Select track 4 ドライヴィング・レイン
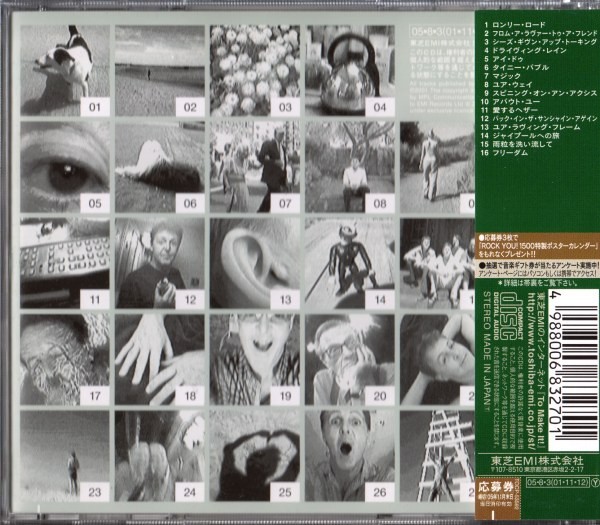 (524, 50)
